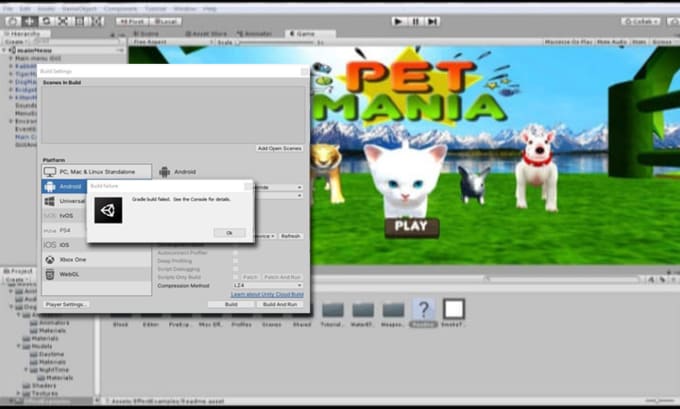680x409 pixels.
Task: Select the WebGL platform
Action: [x=97, y=275]
